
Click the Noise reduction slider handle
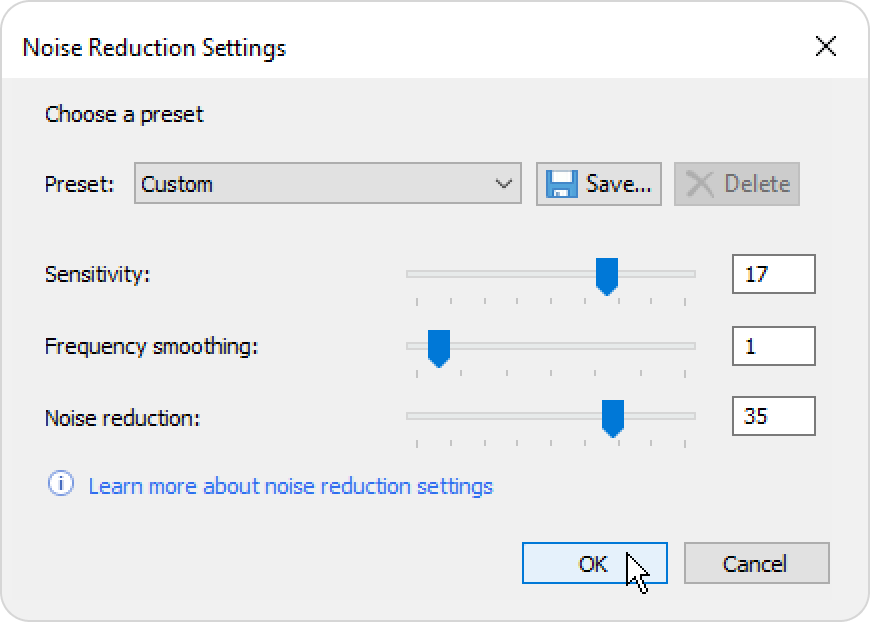[613, 418]
